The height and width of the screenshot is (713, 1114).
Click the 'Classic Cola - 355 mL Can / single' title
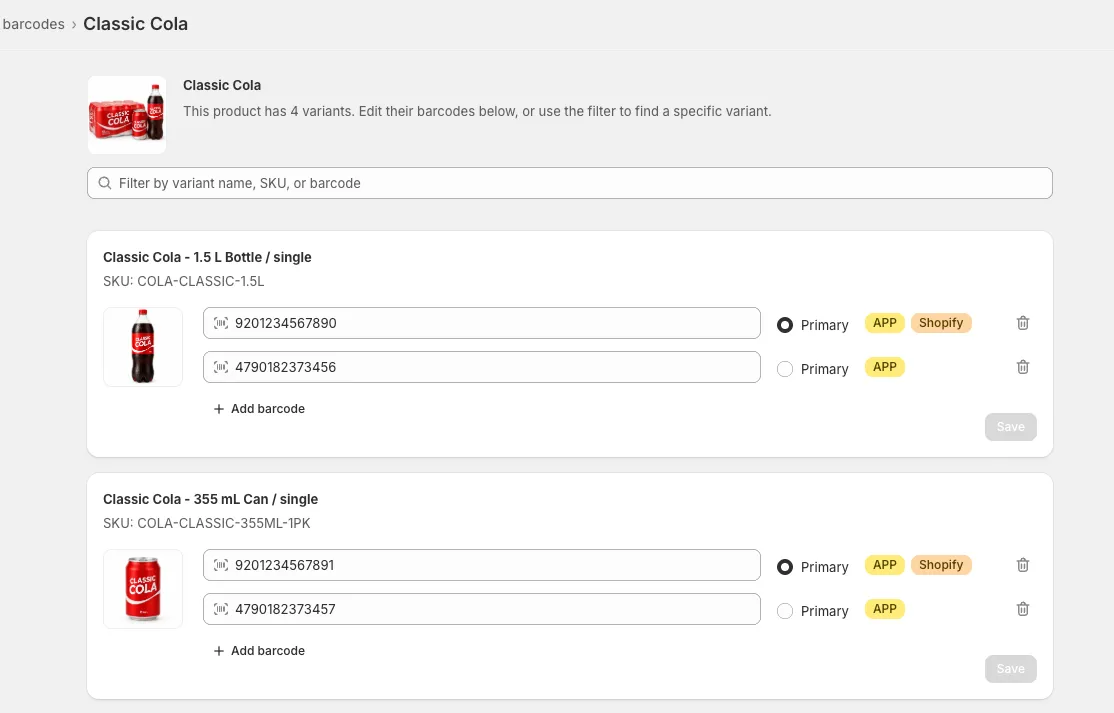pyautogui.click(x=210, y=499)
